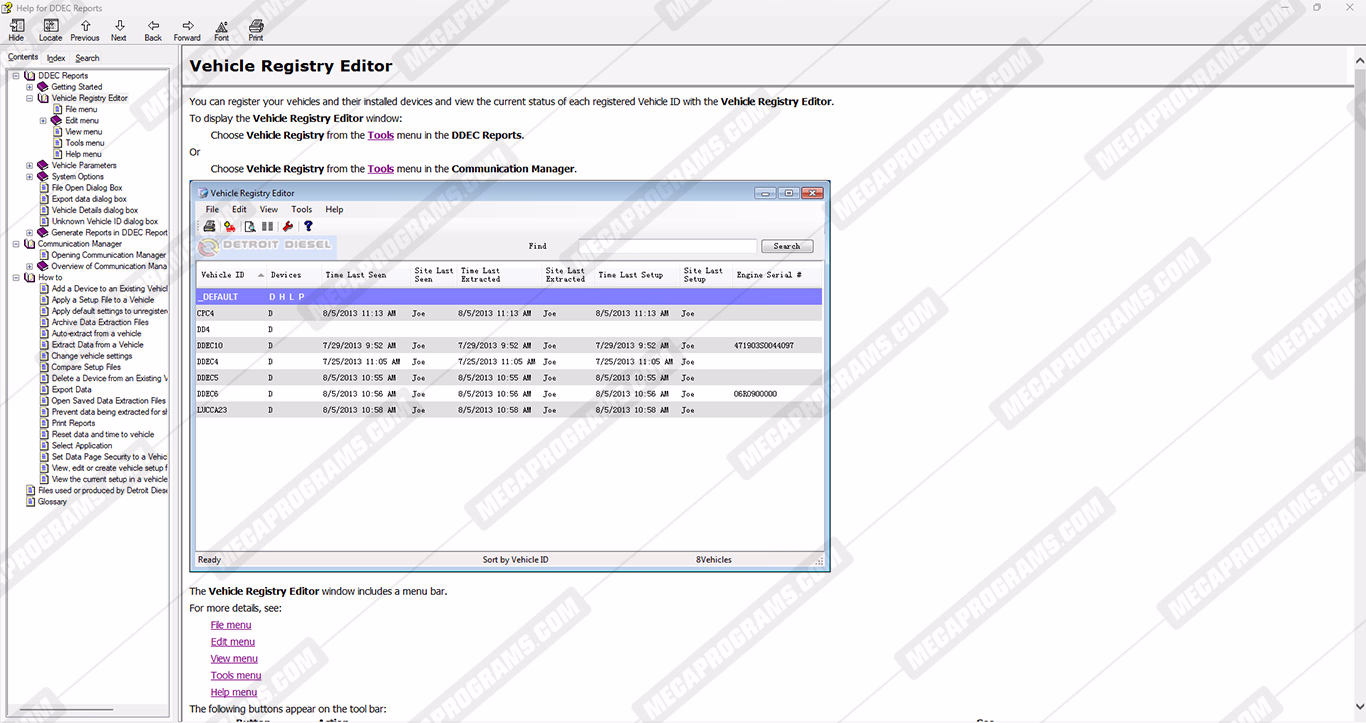The width and height of the screenshot is (1366, 723).
Task: Open Export Data topic in the tree
Action: (71, 390)
